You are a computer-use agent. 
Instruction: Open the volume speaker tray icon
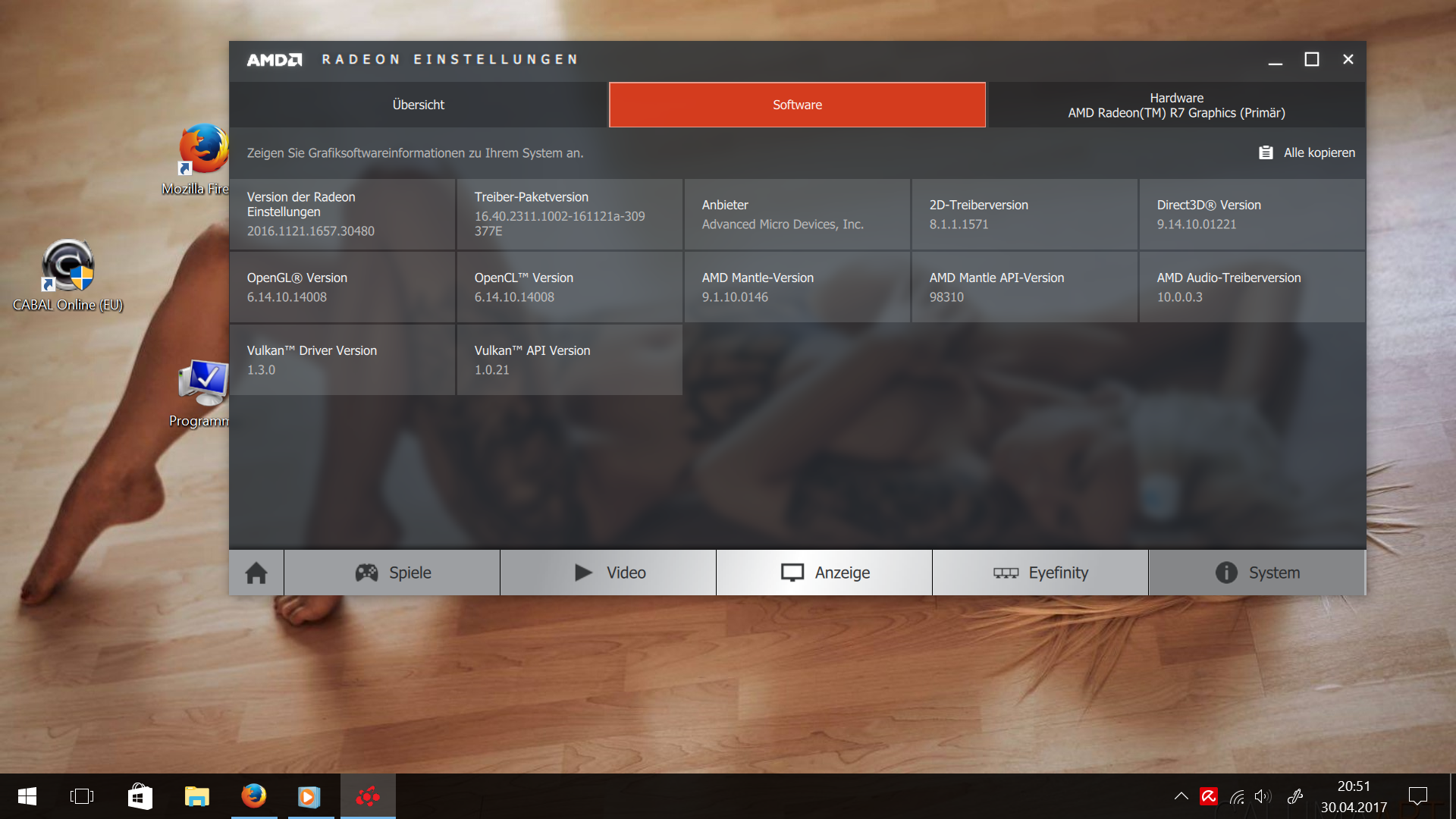[x=1262, y=796]
